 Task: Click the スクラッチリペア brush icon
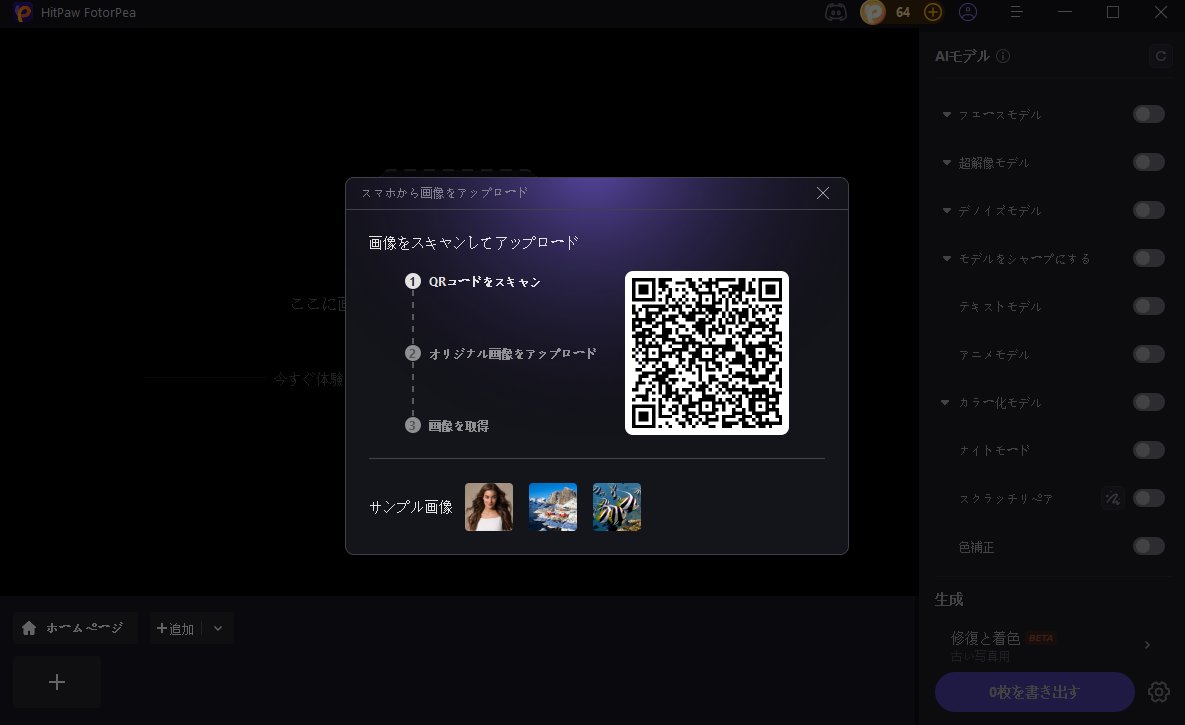coord(1112,498)
